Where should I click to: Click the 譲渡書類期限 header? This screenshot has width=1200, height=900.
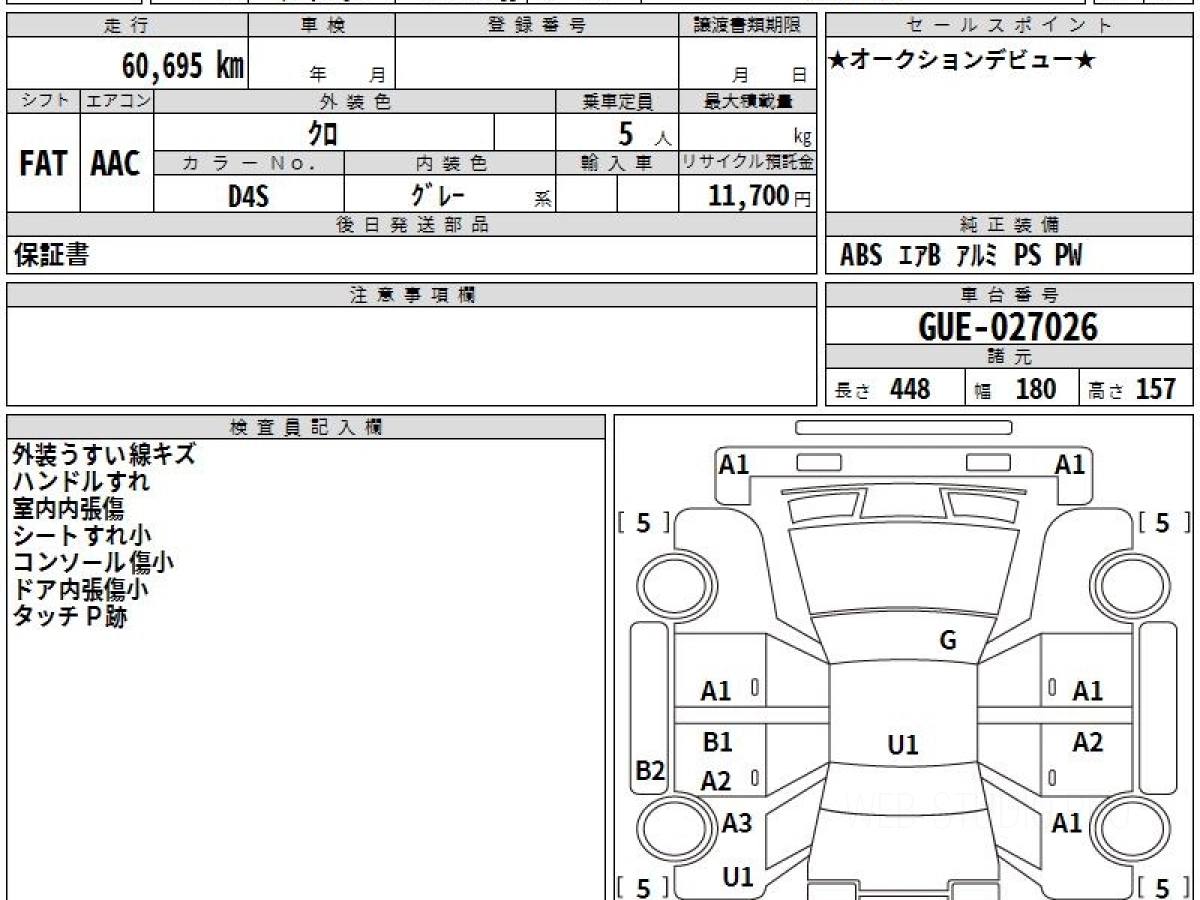(749, 26)
